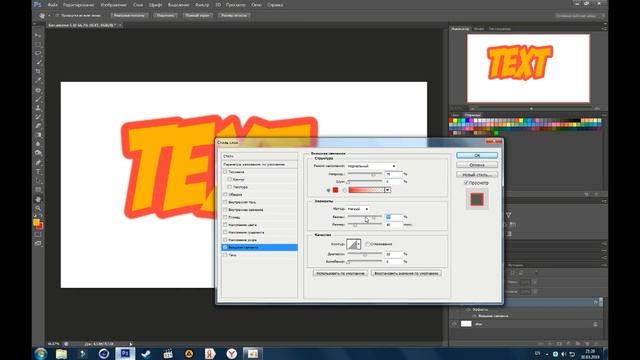The width and height of the screenshot is (640, 360).
Task: Select the Lasso tool
Action: pos(38,53)
